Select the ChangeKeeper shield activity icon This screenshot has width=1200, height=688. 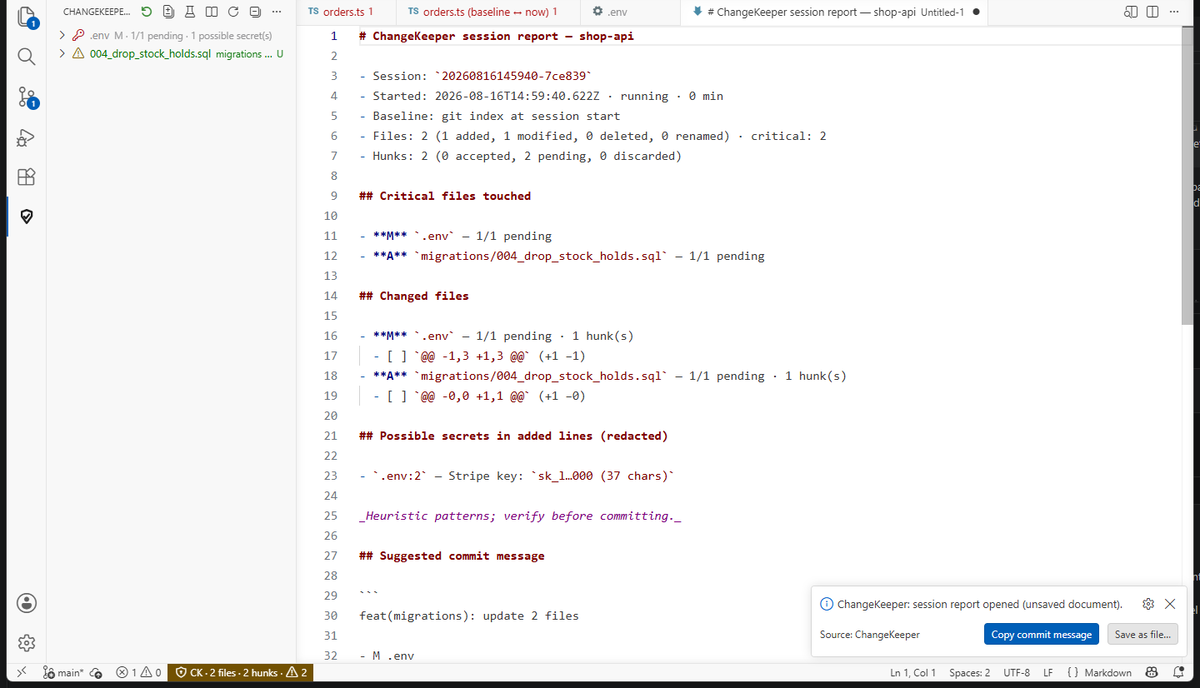(x=27, y=216)
